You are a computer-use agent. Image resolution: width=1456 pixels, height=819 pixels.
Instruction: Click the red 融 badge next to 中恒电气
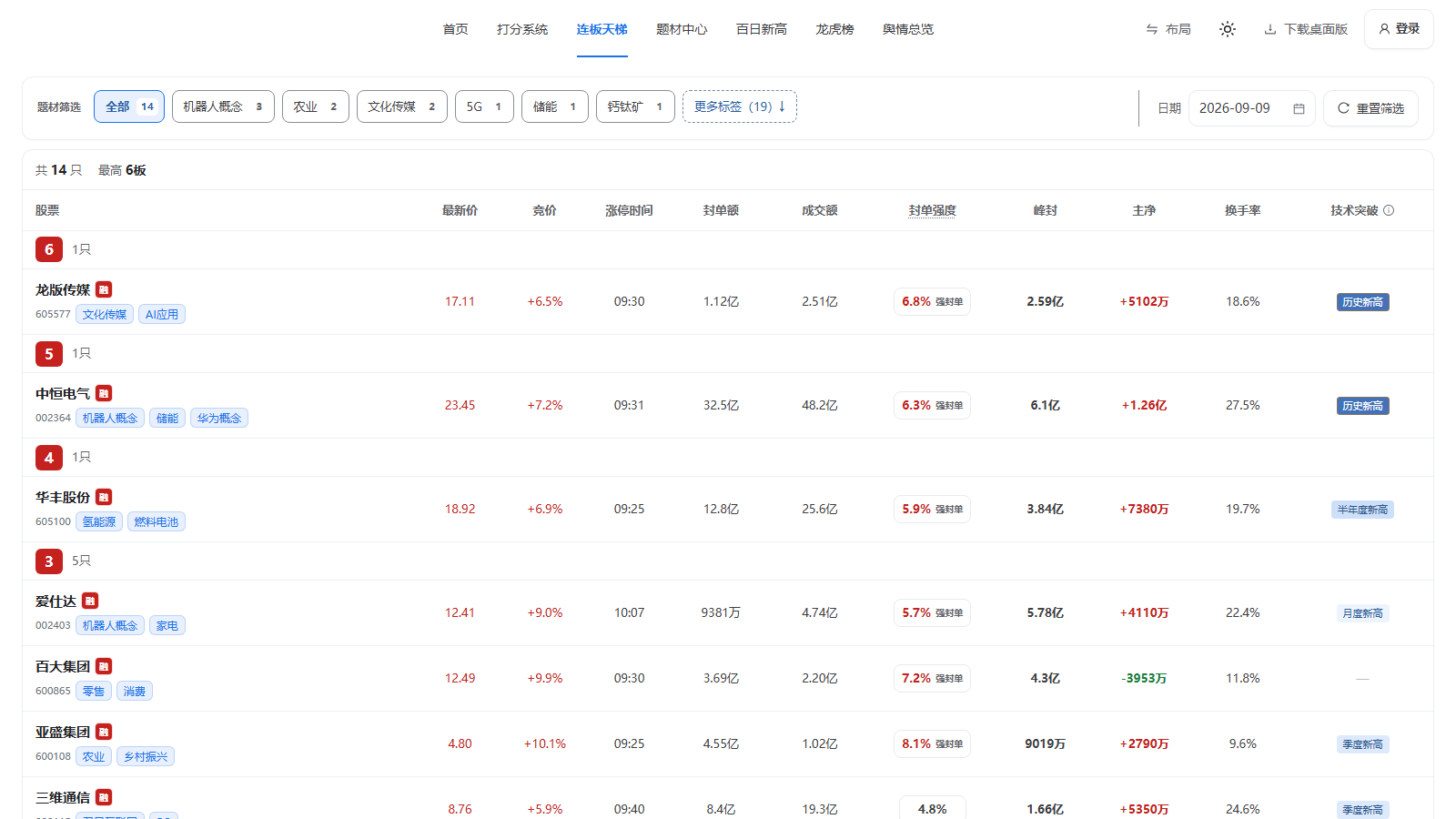(x=104, y=393)
